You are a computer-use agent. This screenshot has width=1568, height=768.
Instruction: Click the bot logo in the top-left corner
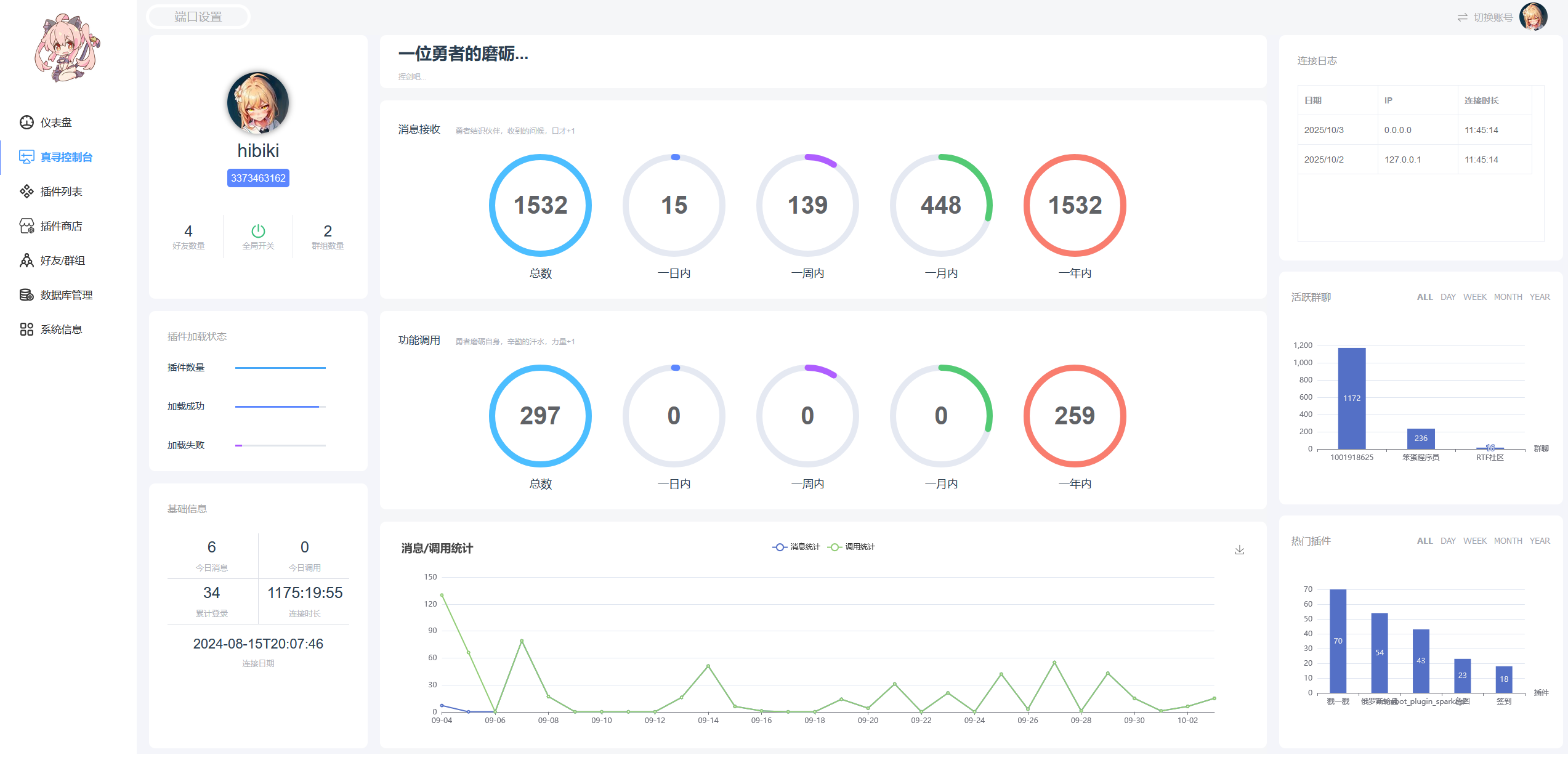pyautogui.click(x=68, y=46)
